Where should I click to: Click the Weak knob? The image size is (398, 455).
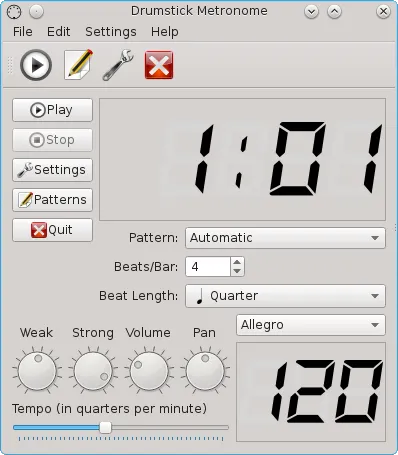coord(37,371)
